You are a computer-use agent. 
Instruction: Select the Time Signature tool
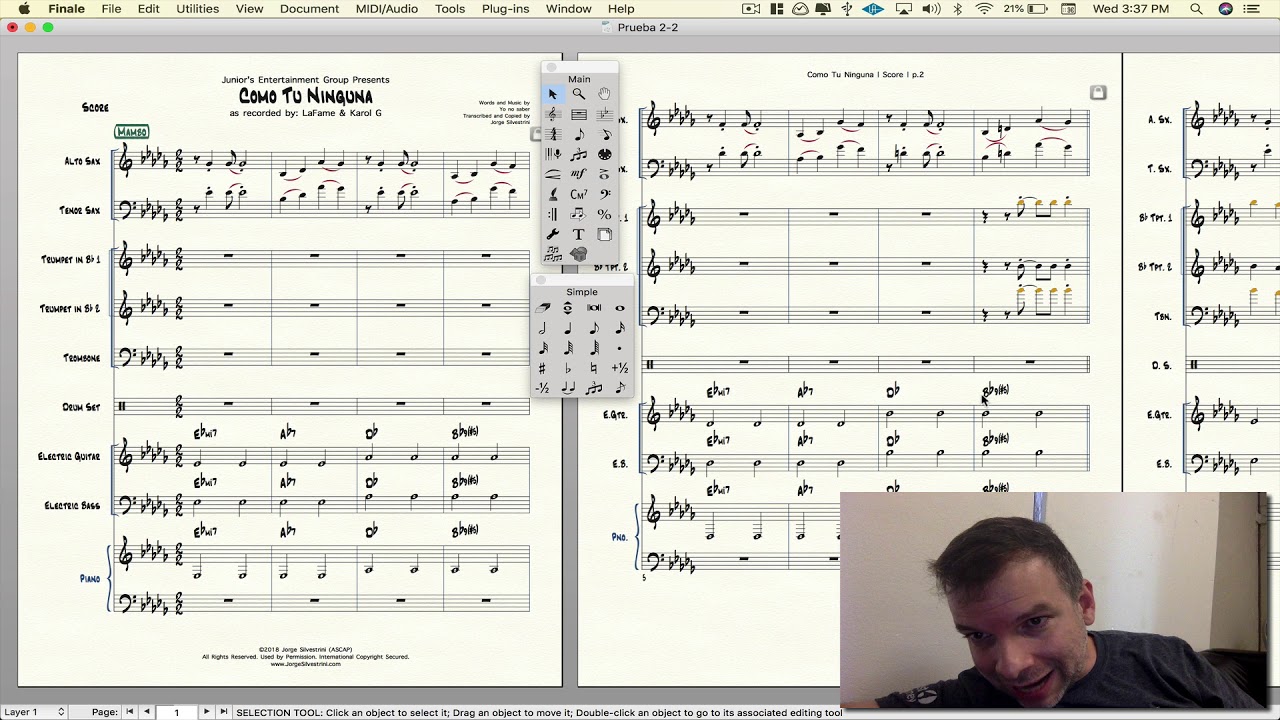tap(553, 134)
